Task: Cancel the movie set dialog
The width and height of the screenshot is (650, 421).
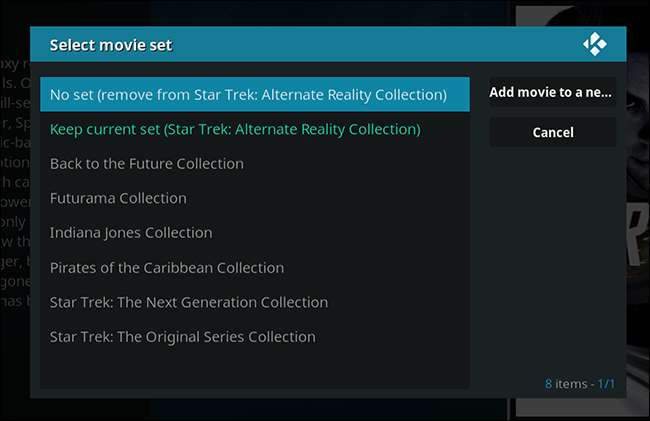Action: [x=553, y=133]
